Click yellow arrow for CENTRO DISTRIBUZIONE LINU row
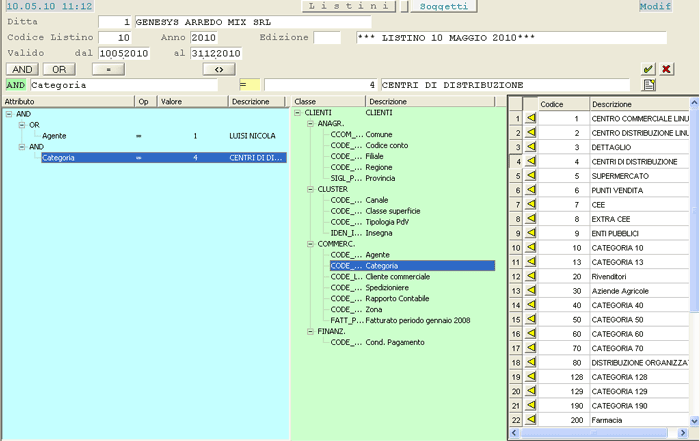The width and height of the screenshot is (700, 441). tap(531, 133)
